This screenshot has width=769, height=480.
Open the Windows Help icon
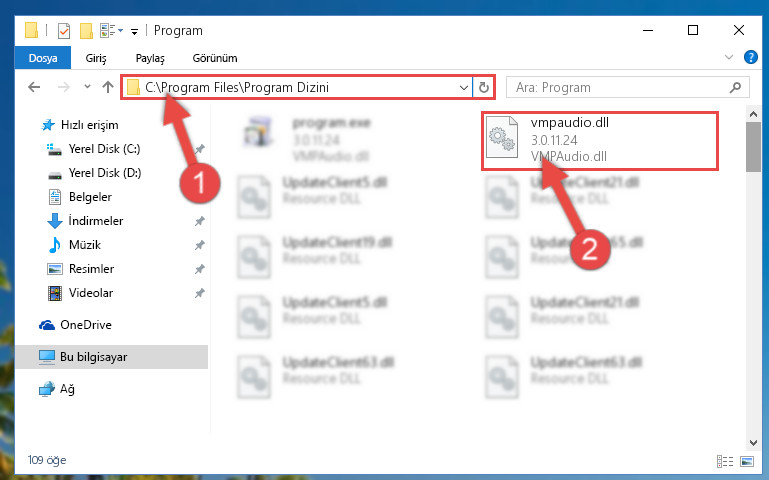(750, 57)
